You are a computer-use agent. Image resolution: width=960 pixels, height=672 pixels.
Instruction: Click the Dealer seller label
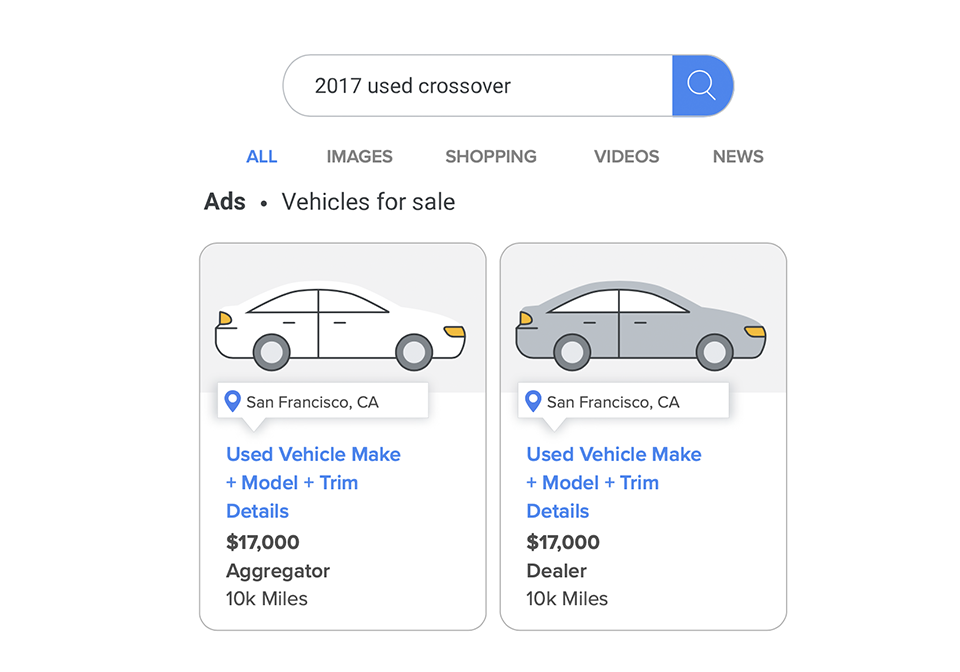point(557,571)
